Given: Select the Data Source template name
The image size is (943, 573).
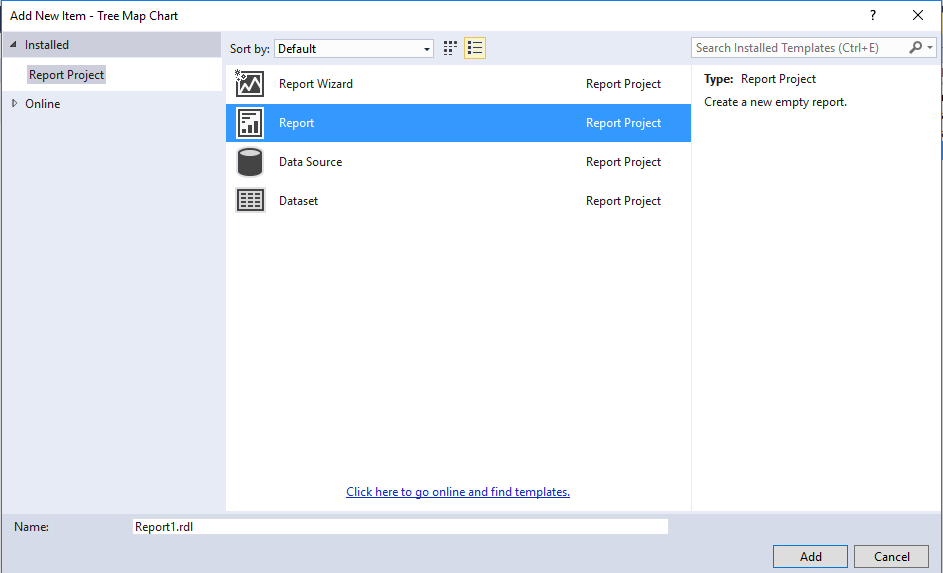Looking at the screenshot, I should (x=310, y=162).
